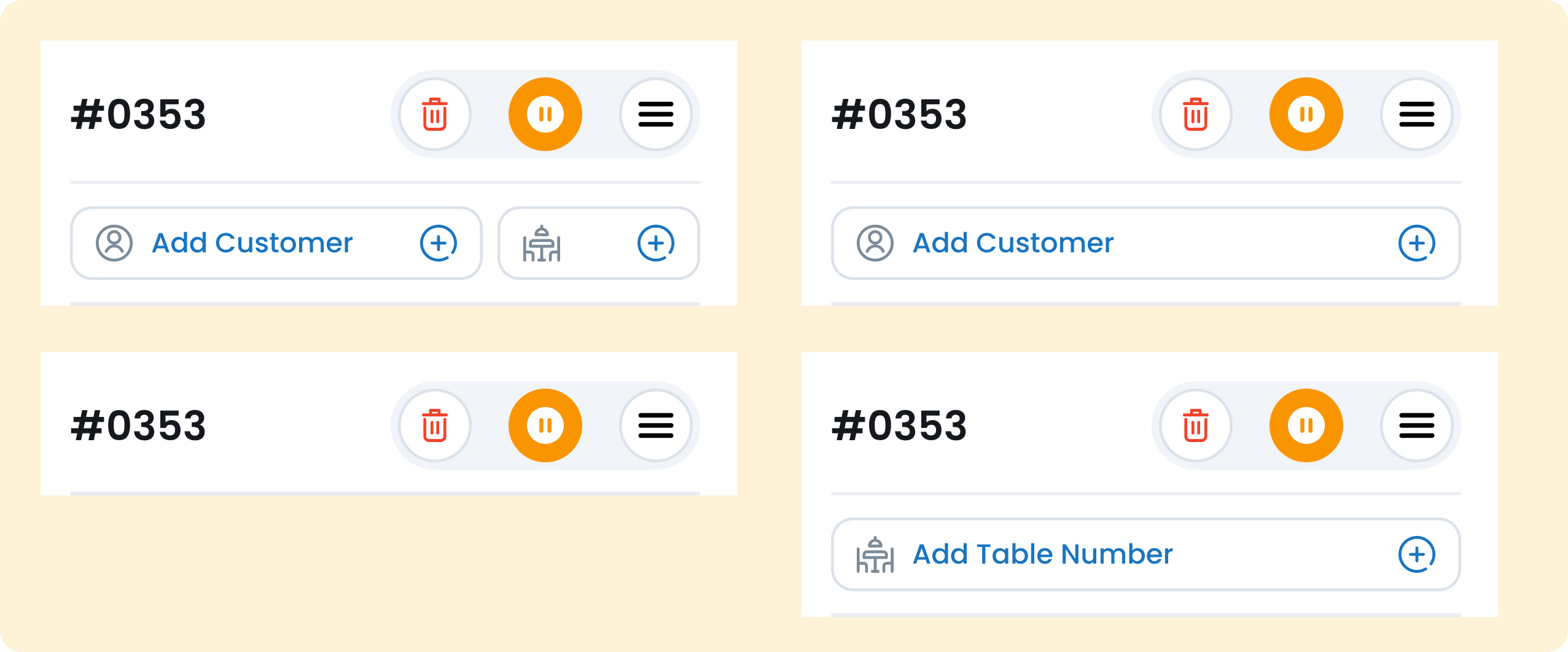This screenshot has height=652, width=1568.
Task: Toggle the orange pause button on the top-left card
Action: click(545, 114)
